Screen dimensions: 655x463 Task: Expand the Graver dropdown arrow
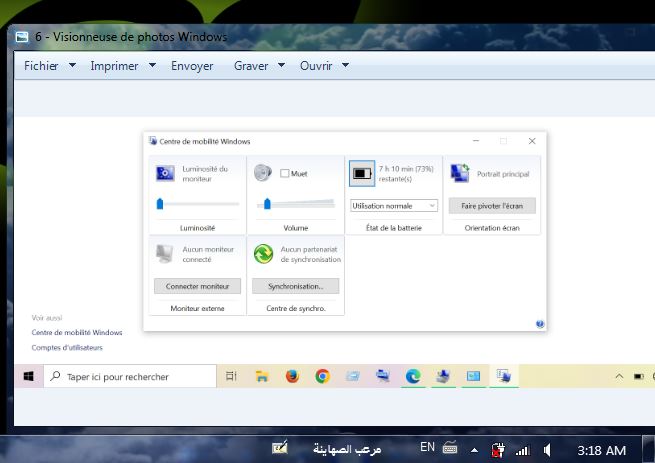pyautogui.click(x=282, y=65)
